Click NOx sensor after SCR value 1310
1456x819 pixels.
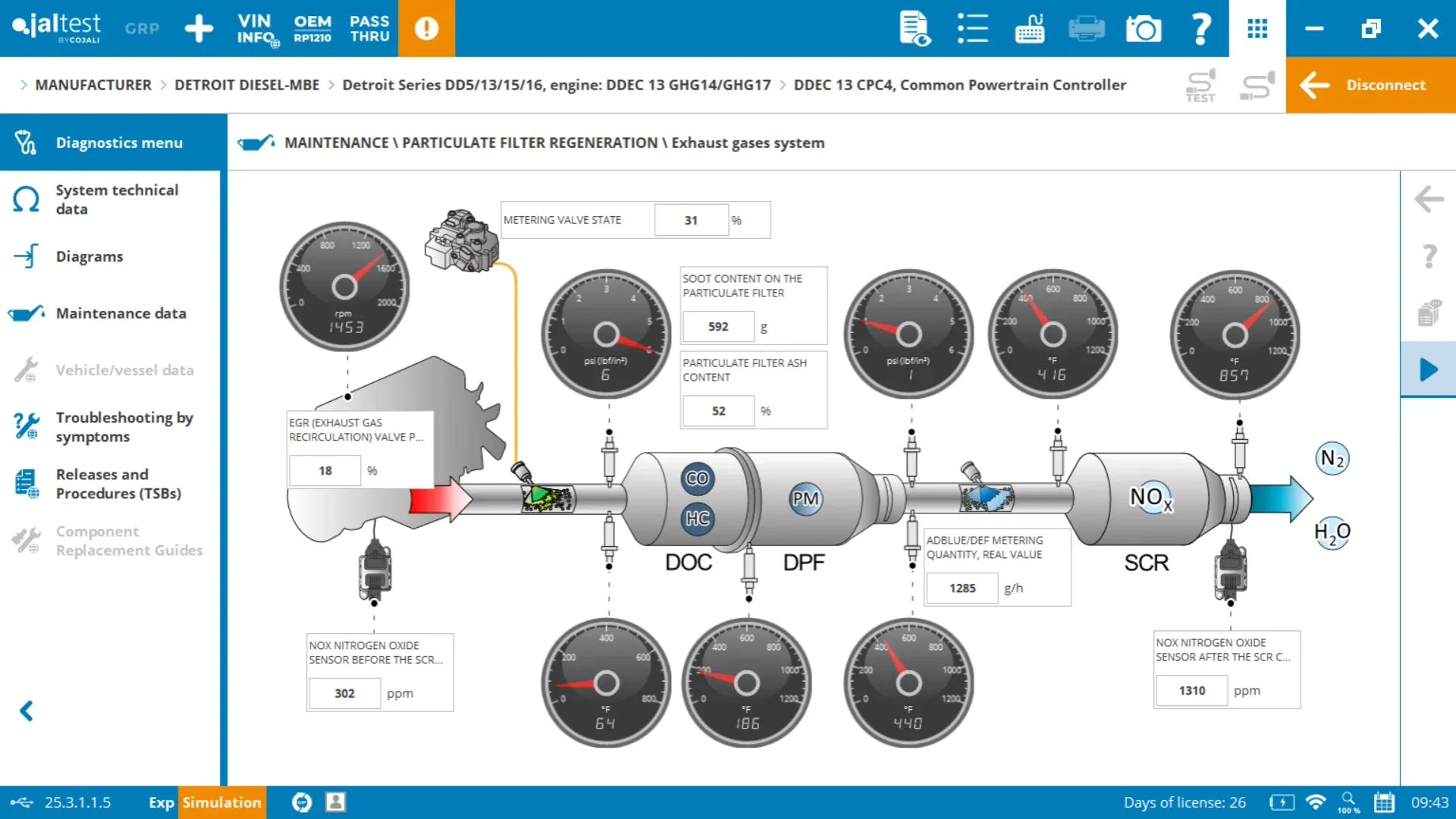[x=1191, y=690]
